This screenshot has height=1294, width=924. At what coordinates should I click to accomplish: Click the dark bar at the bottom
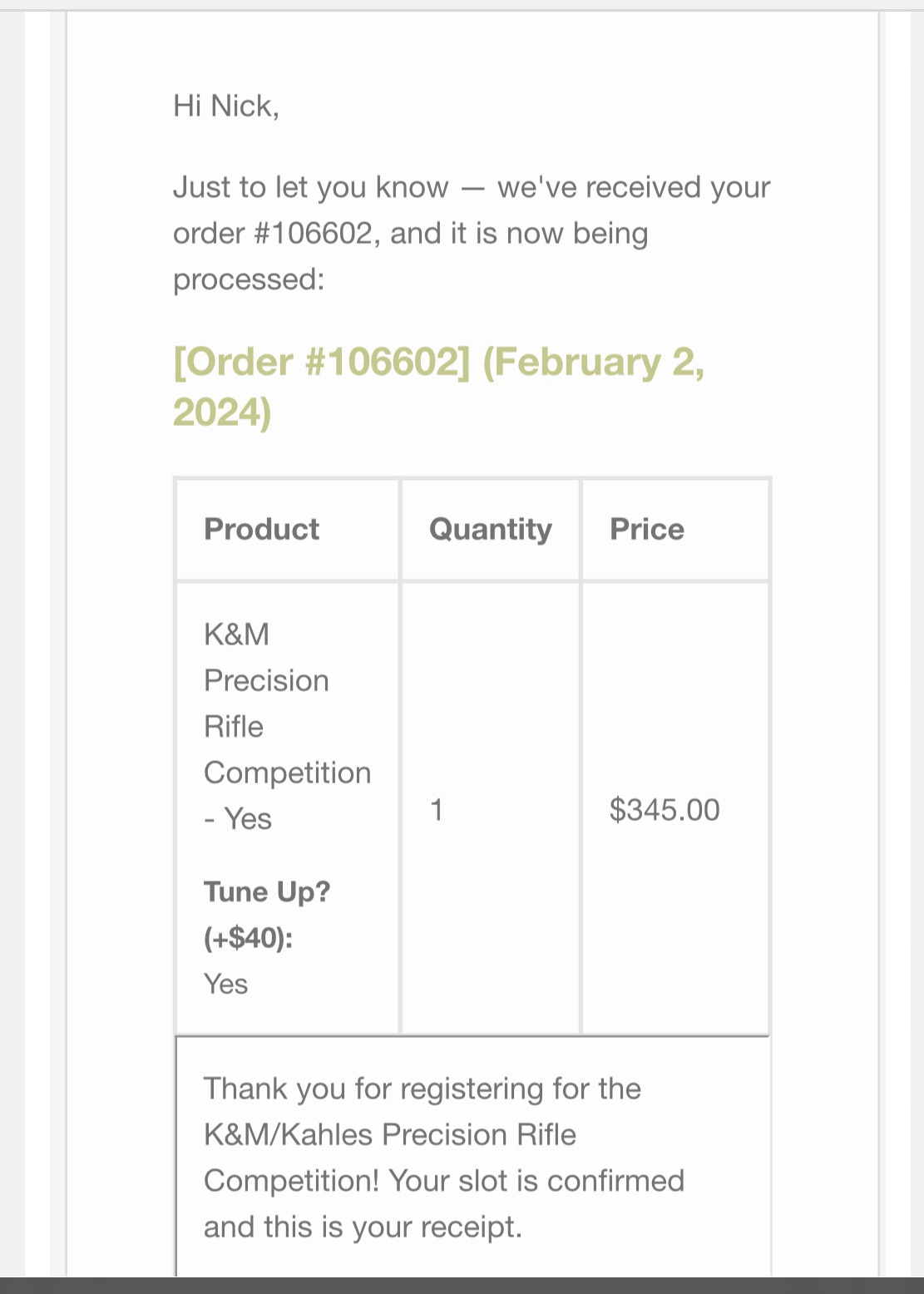pyautogui.click(x=462, y=1286)
